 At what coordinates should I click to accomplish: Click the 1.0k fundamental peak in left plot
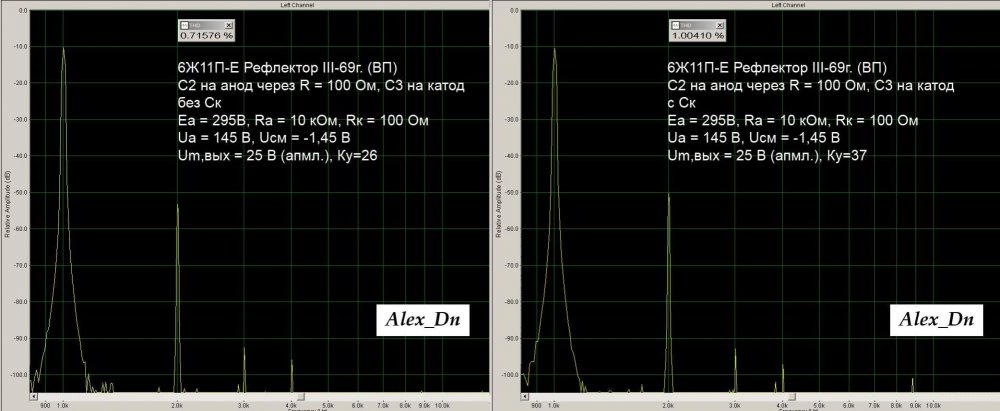pos(64,48)
